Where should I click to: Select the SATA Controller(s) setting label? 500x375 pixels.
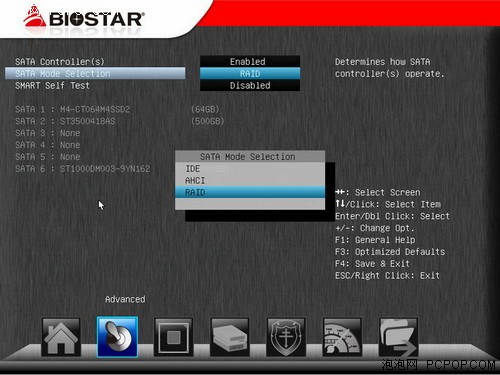pos(60,62)
